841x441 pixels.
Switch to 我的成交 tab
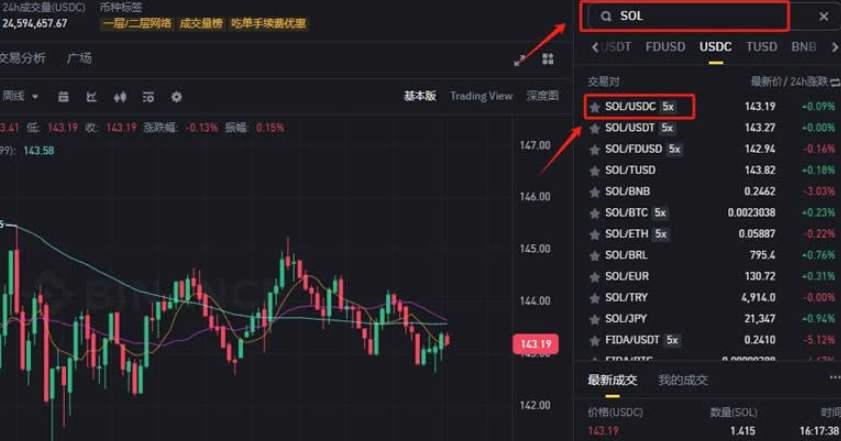[x=683, y=380]
